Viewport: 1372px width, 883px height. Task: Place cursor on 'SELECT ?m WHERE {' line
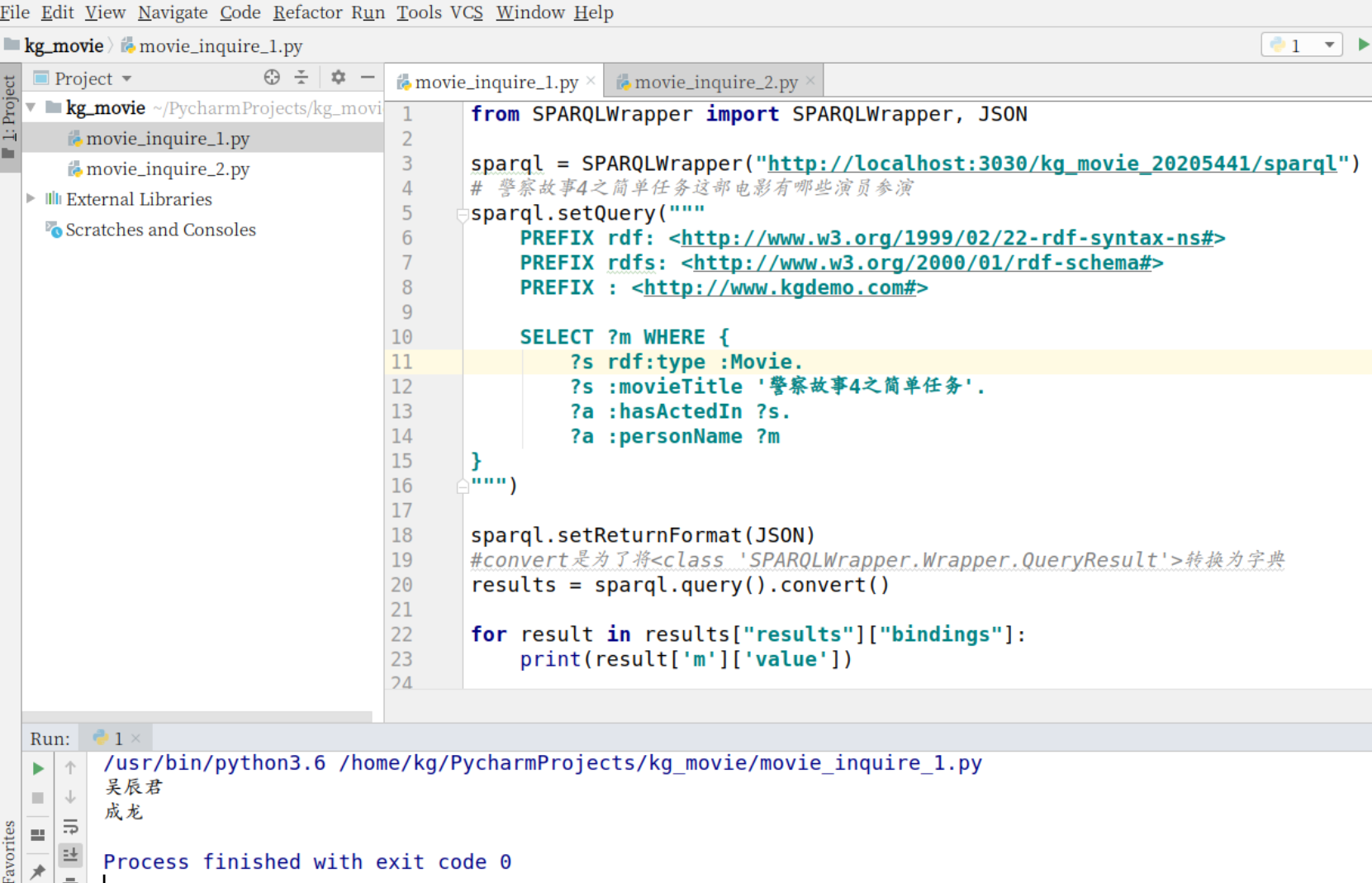coord(624,337)
